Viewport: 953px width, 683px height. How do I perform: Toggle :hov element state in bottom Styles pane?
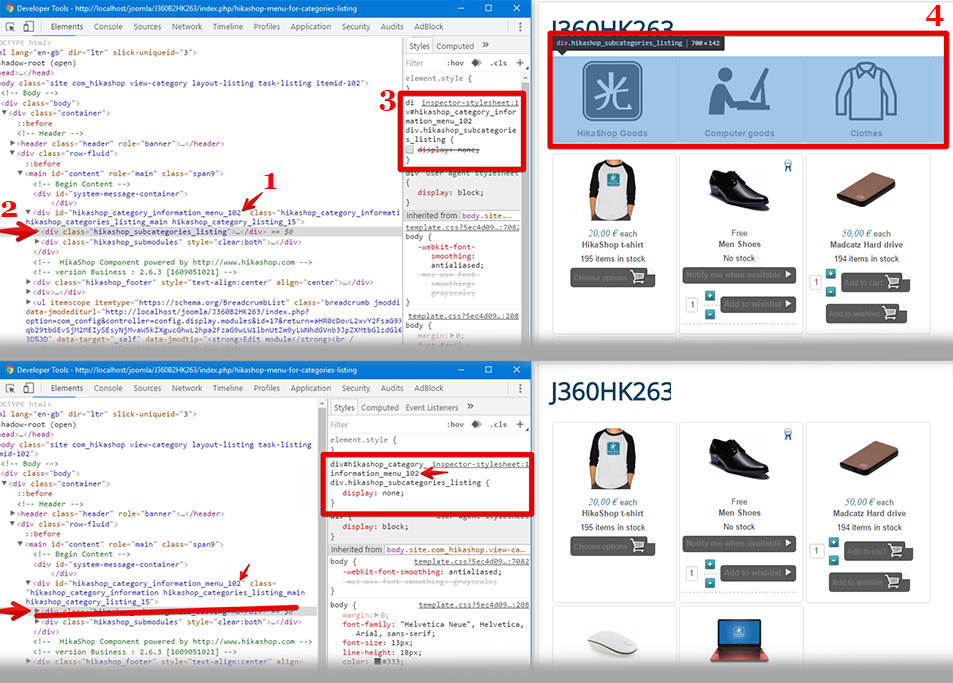pyautogui.click(x=455, y=425)
